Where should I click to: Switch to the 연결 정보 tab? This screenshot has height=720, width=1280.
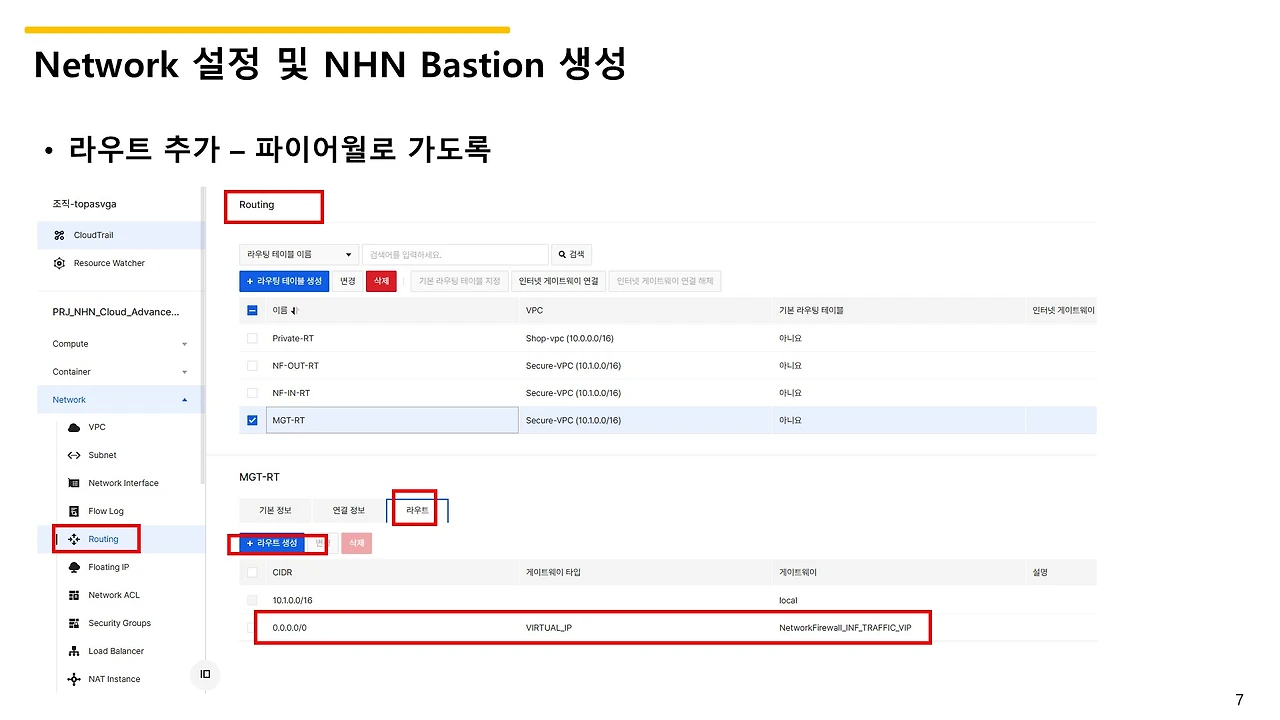point(348,511)
